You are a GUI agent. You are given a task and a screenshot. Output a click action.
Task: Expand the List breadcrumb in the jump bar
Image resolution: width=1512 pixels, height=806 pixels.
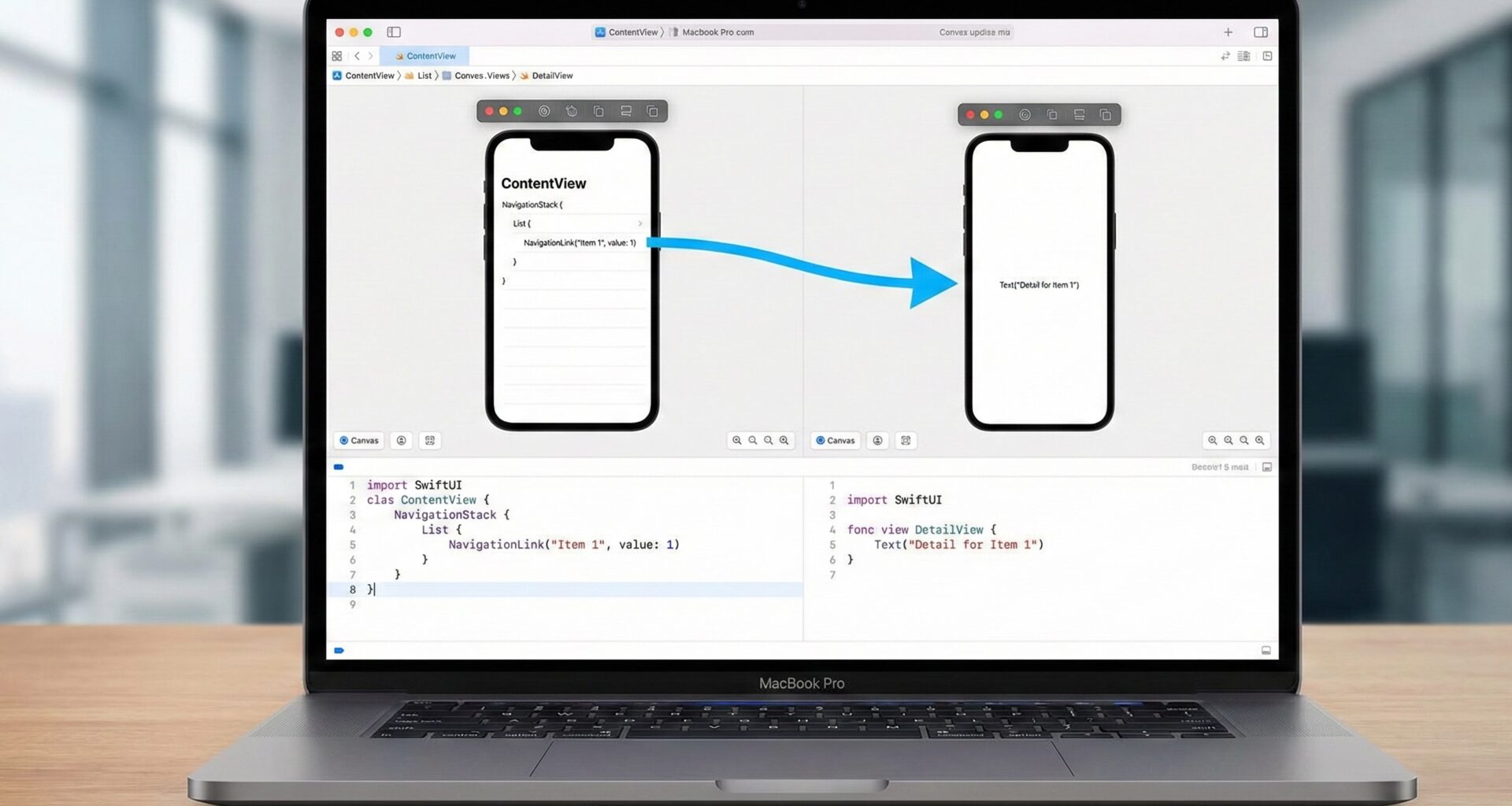pos(424,76)
